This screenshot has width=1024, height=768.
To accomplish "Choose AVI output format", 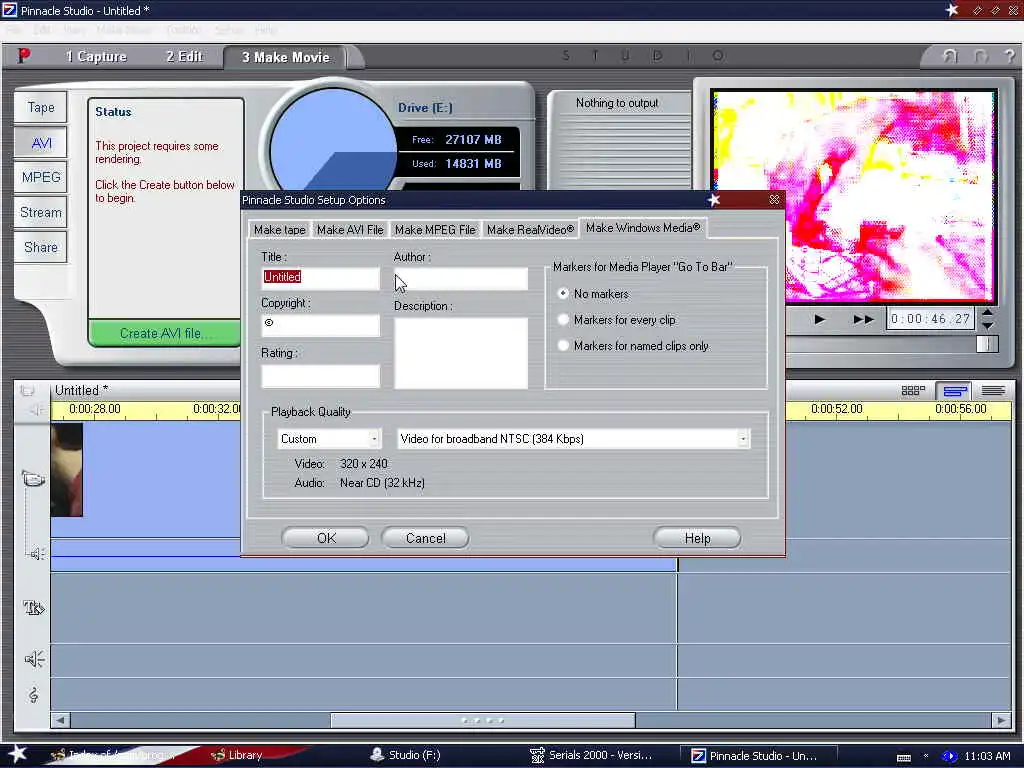I will pyautogui.click(x=40, y=142).
